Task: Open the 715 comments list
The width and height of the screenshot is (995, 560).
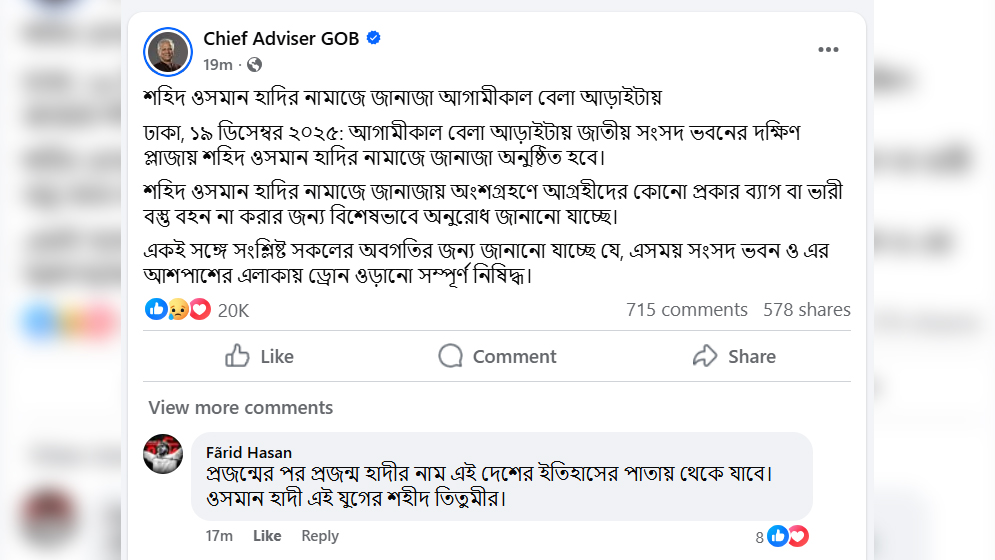Action: [x=687, y=310]
